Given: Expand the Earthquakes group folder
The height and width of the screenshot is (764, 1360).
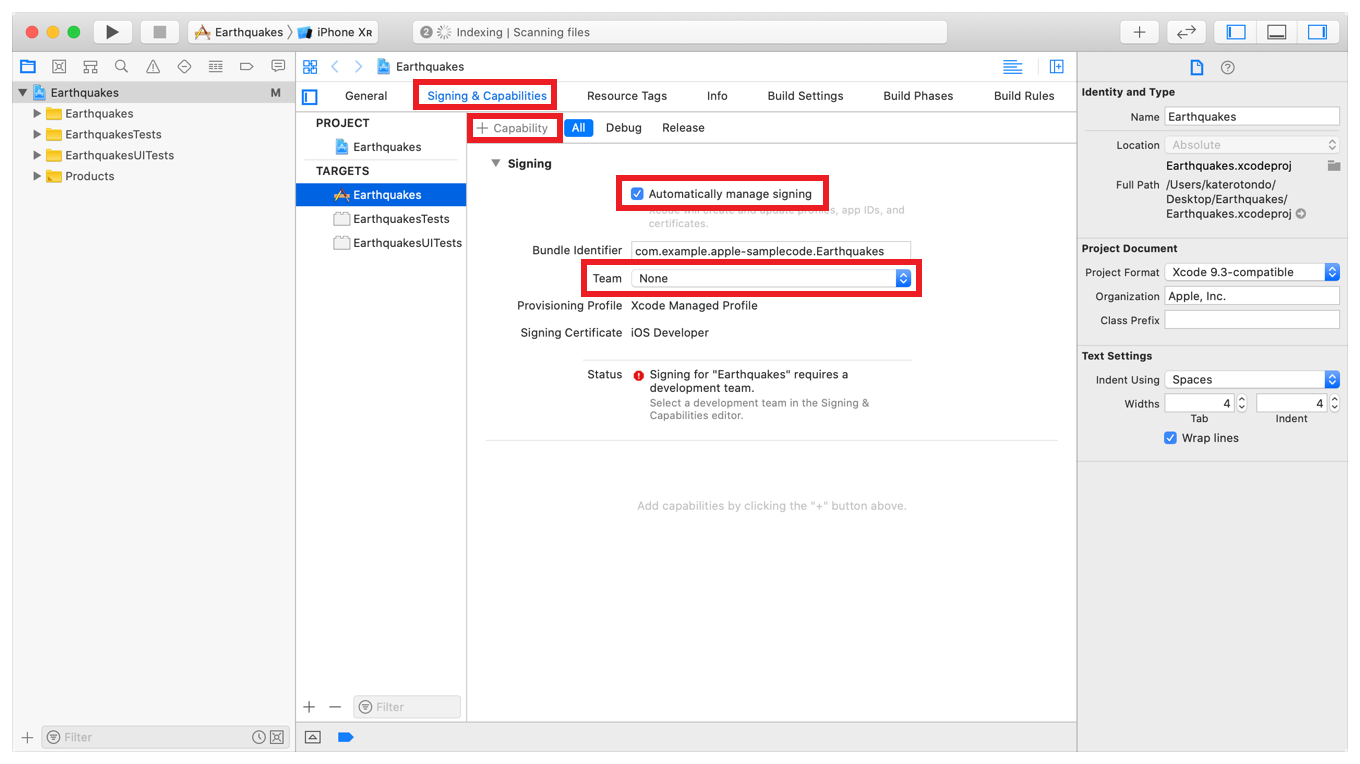Looking at the screenshot, I should tap(37, 113).
